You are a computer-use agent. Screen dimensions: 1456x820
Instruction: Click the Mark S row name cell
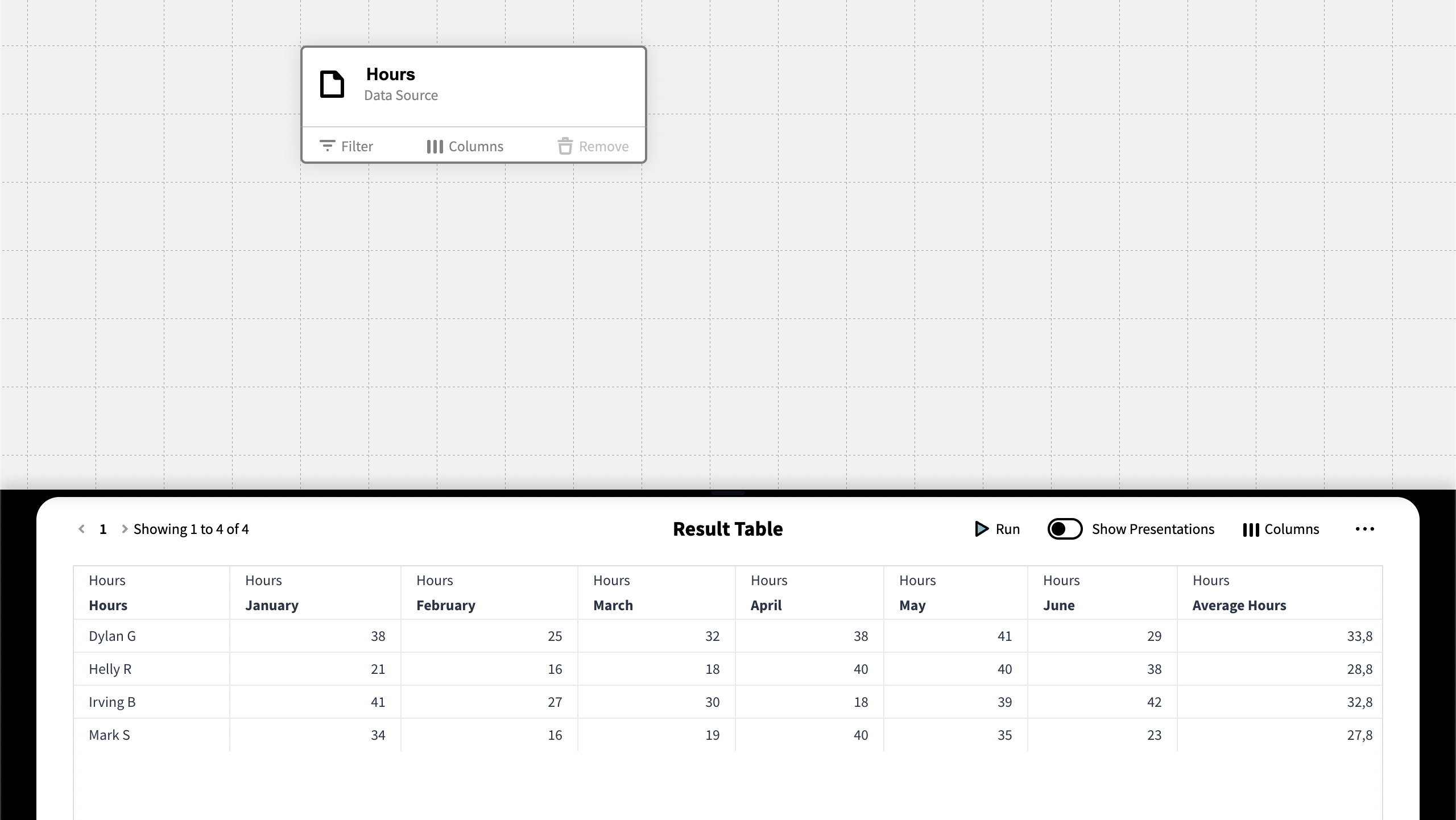[109, 735]
